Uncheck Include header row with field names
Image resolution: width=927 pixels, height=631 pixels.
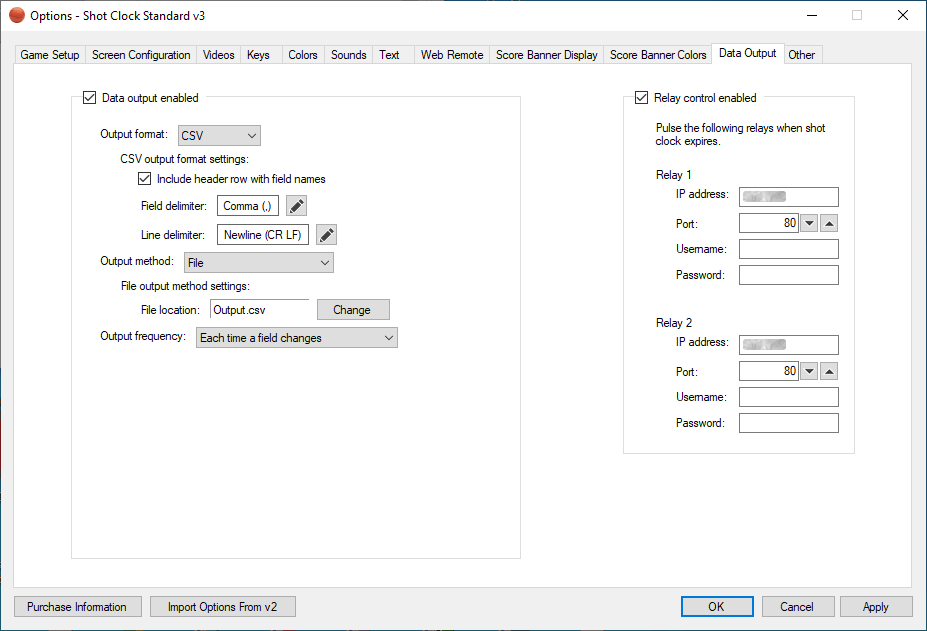click(145, 179)
